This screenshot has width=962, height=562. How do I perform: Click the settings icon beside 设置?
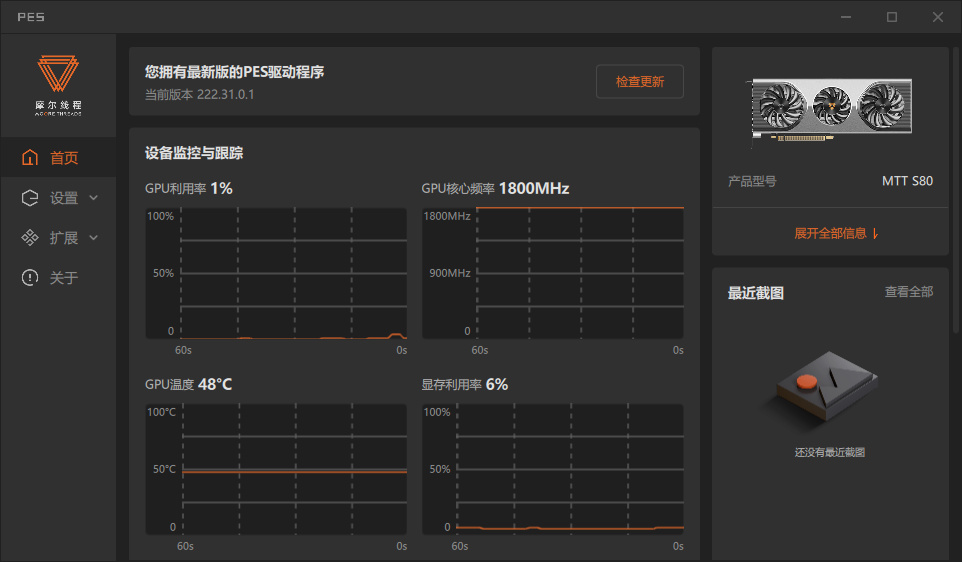click(x=30, y=198)
